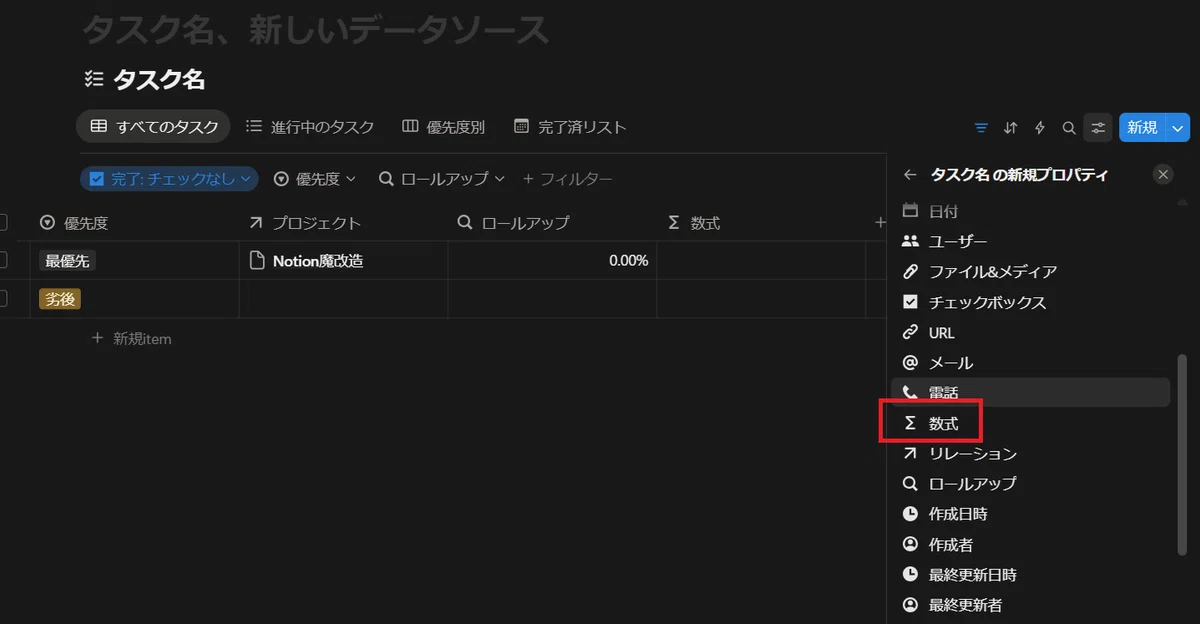Screen dimensions: 1200x624
Task: Tick the row checkbox beside 劣後
Action: tap(3, 298)
